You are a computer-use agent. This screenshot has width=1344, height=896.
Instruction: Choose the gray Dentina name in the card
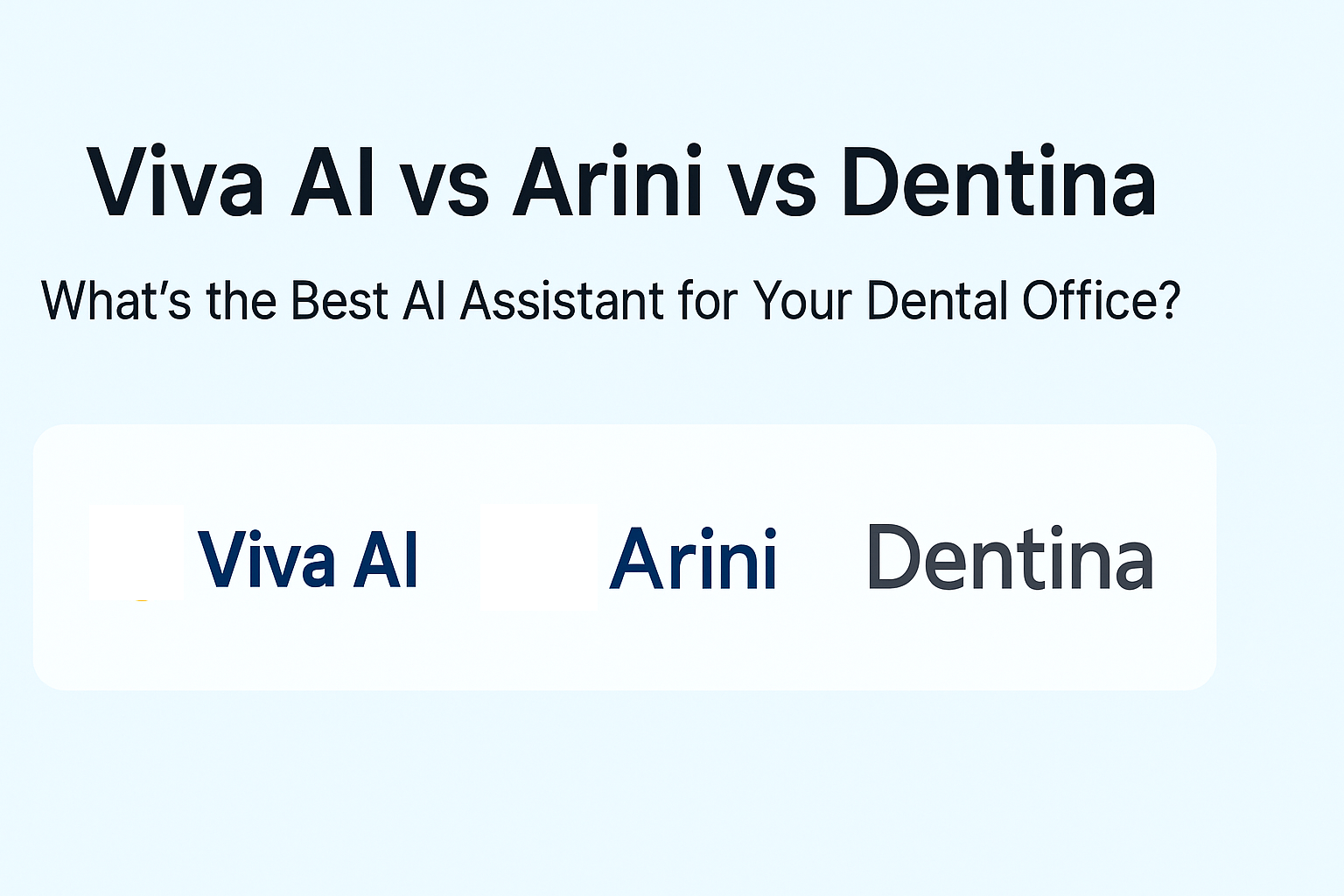tap(1010, 558)
